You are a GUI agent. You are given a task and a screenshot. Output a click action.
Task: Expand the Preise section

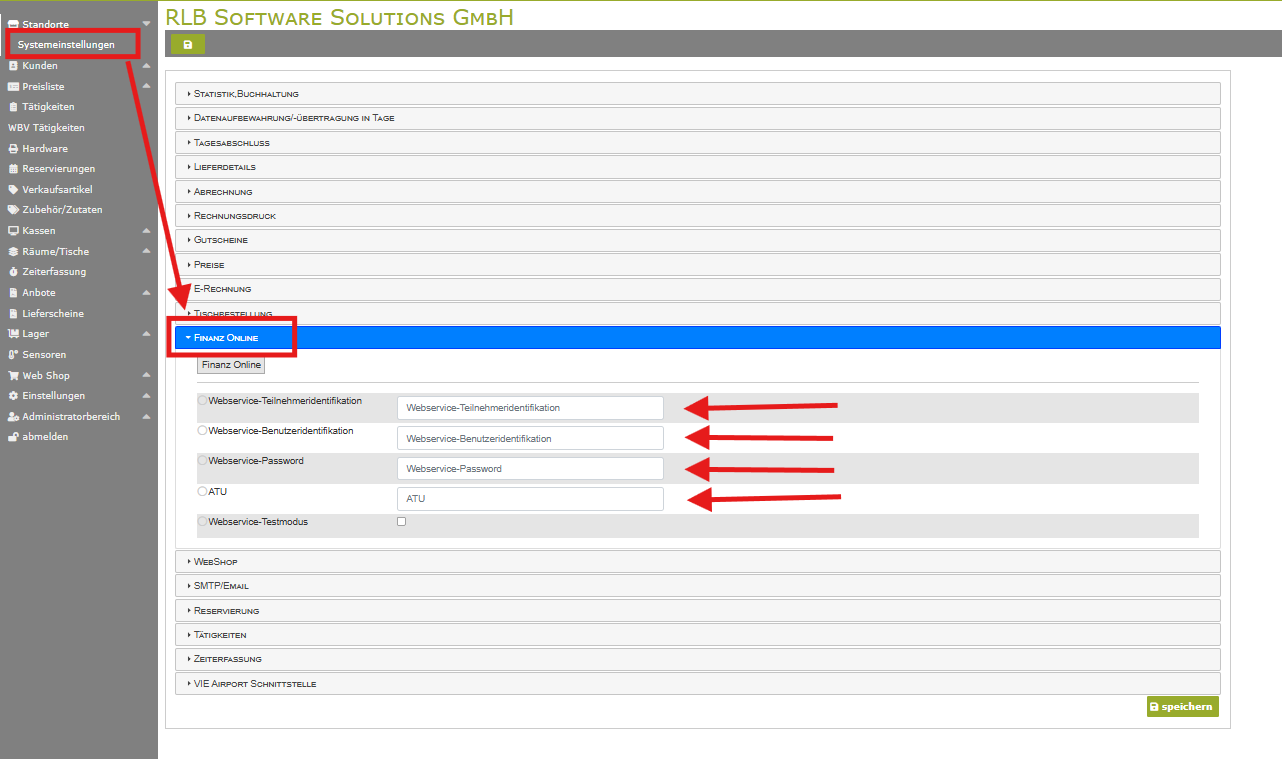[x=698, y=265]
